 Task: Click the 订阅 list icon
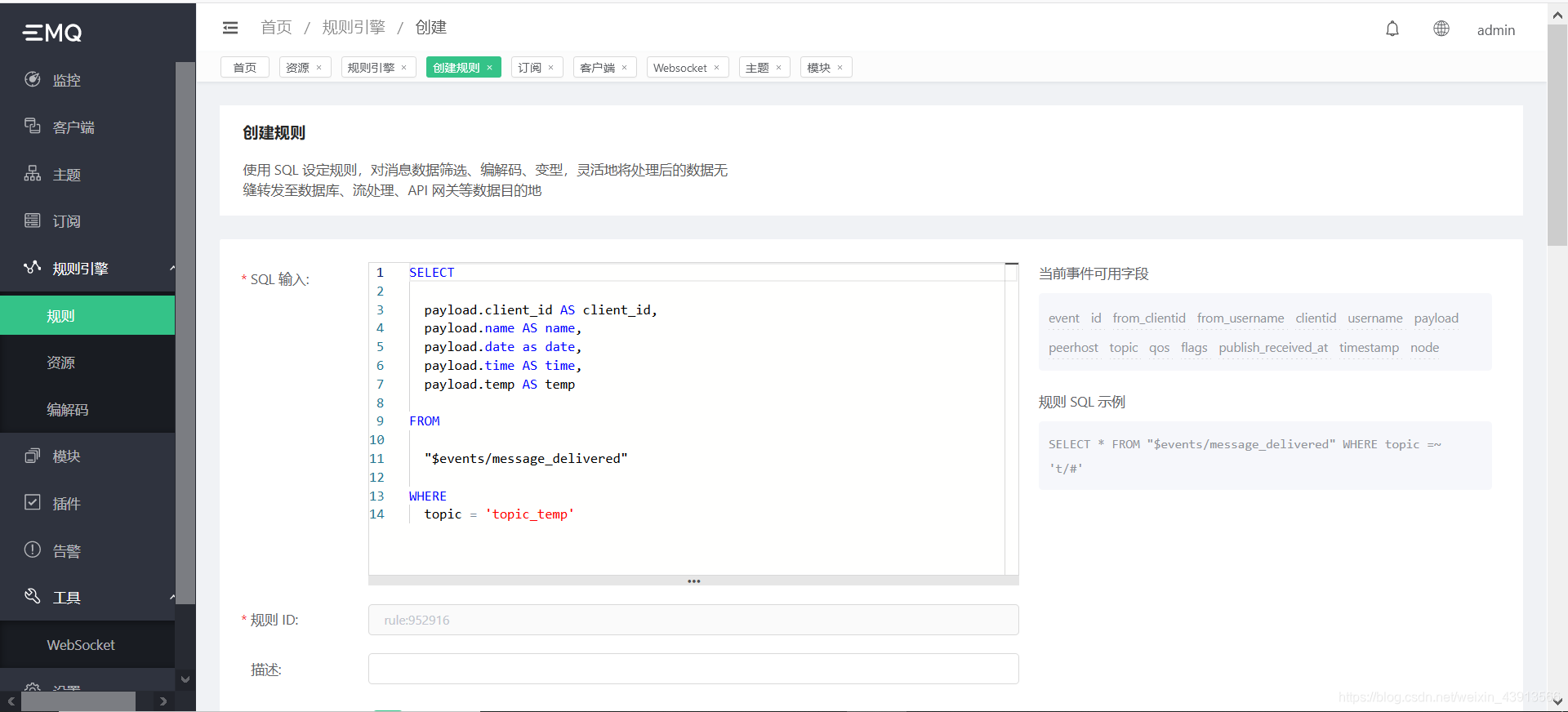pyautogui.click(x=33, y=220)
